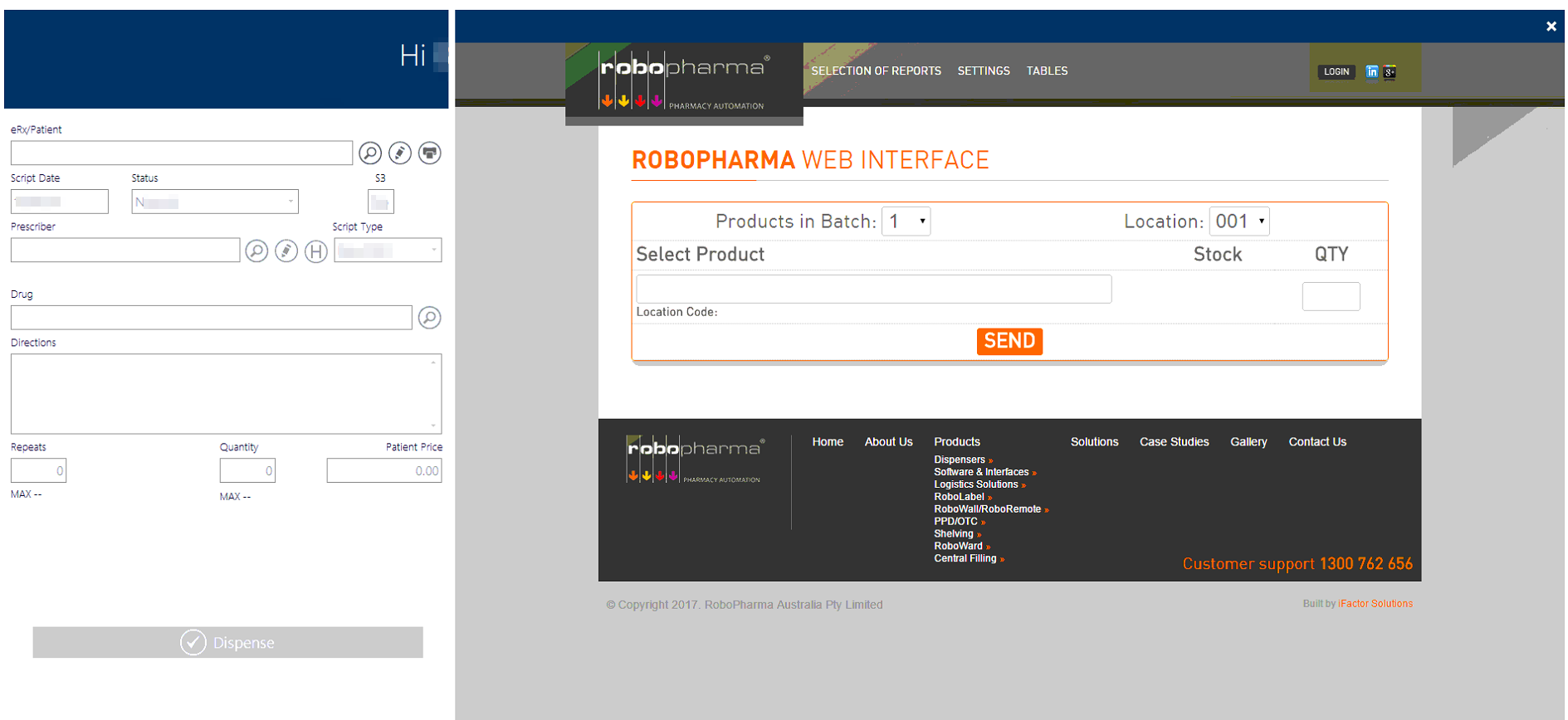Viewport: 1568px width, 720px height.
Task: Focus the Repeats number field
Action: [x=38, y=470]
